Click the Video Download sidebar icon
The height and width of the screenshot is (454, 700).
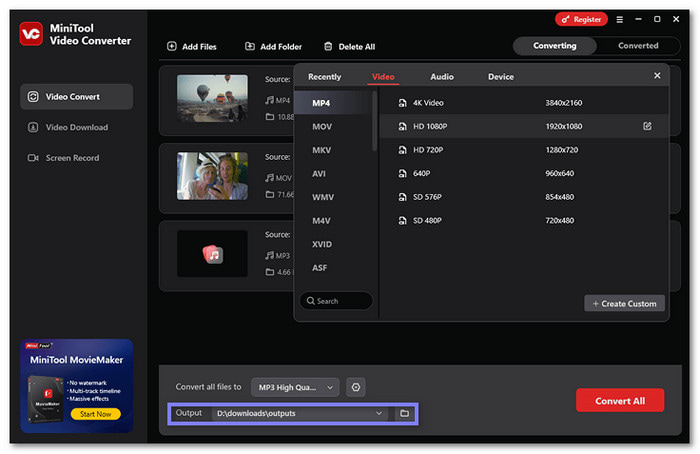(33, 127)
